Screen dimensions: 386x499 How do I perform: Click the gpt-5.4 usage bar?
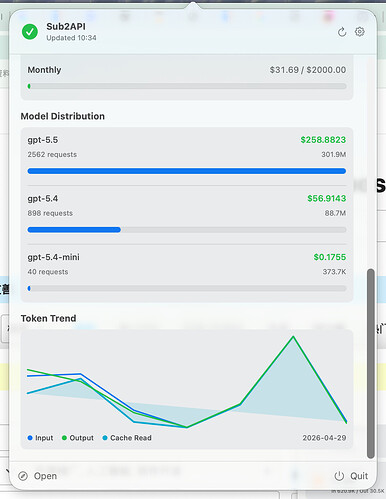coord(187,230)
